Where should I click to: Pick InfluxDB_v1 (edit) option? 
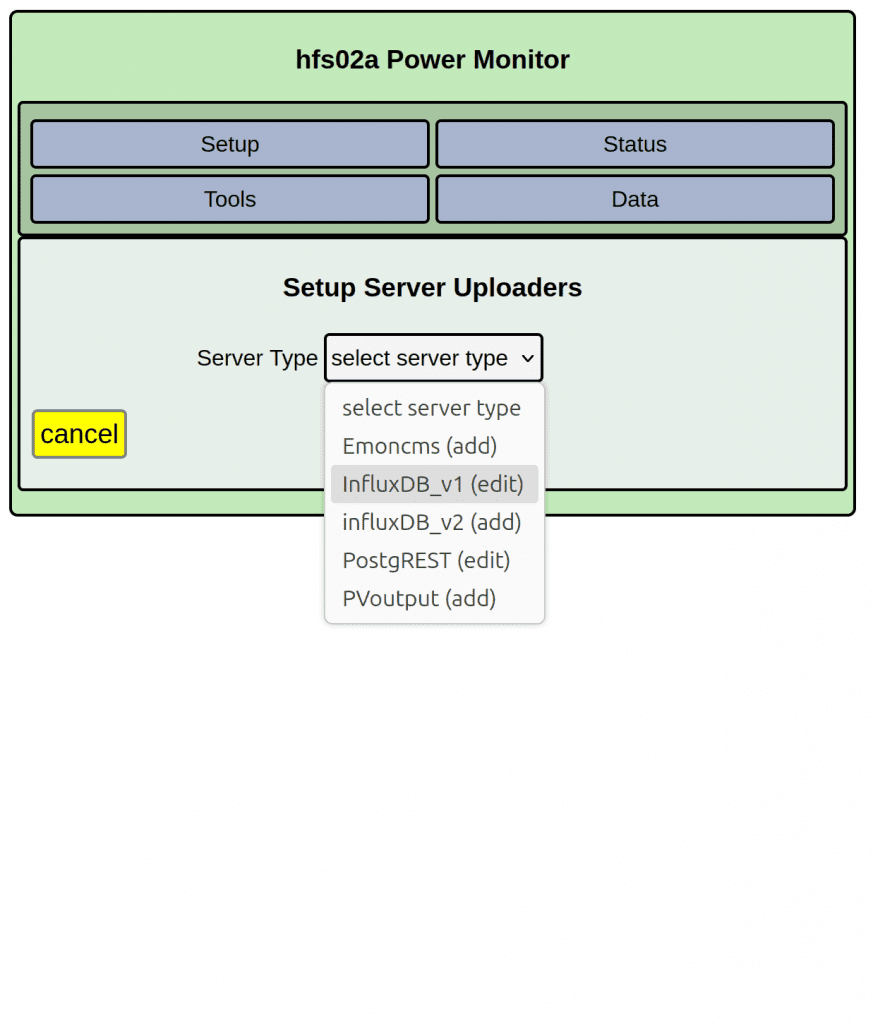pyautogui.click(x=433, y=484)
